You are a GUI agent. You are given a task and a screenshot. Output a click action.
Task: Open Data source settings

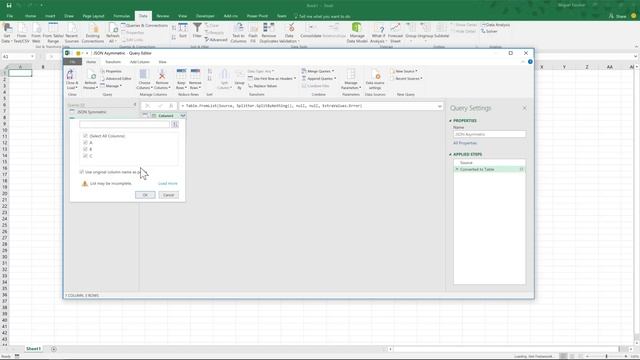coord(375,79)
